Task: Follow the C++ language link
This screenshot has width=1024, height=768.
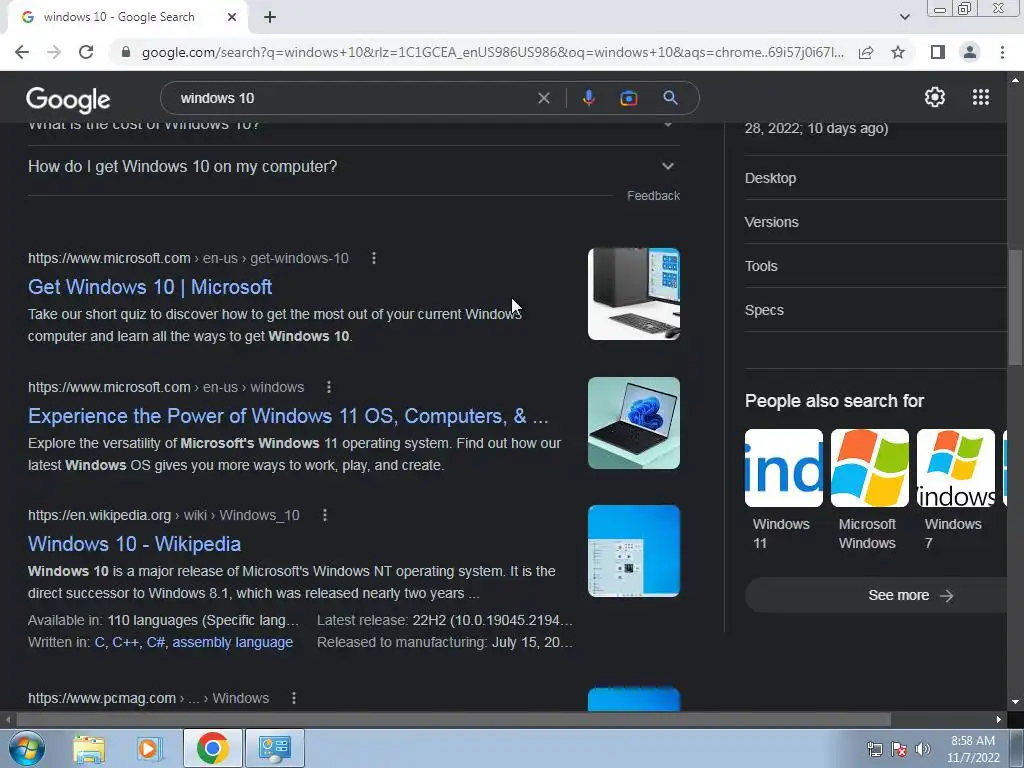Action: pyautogui.click(x=125, y=643)
